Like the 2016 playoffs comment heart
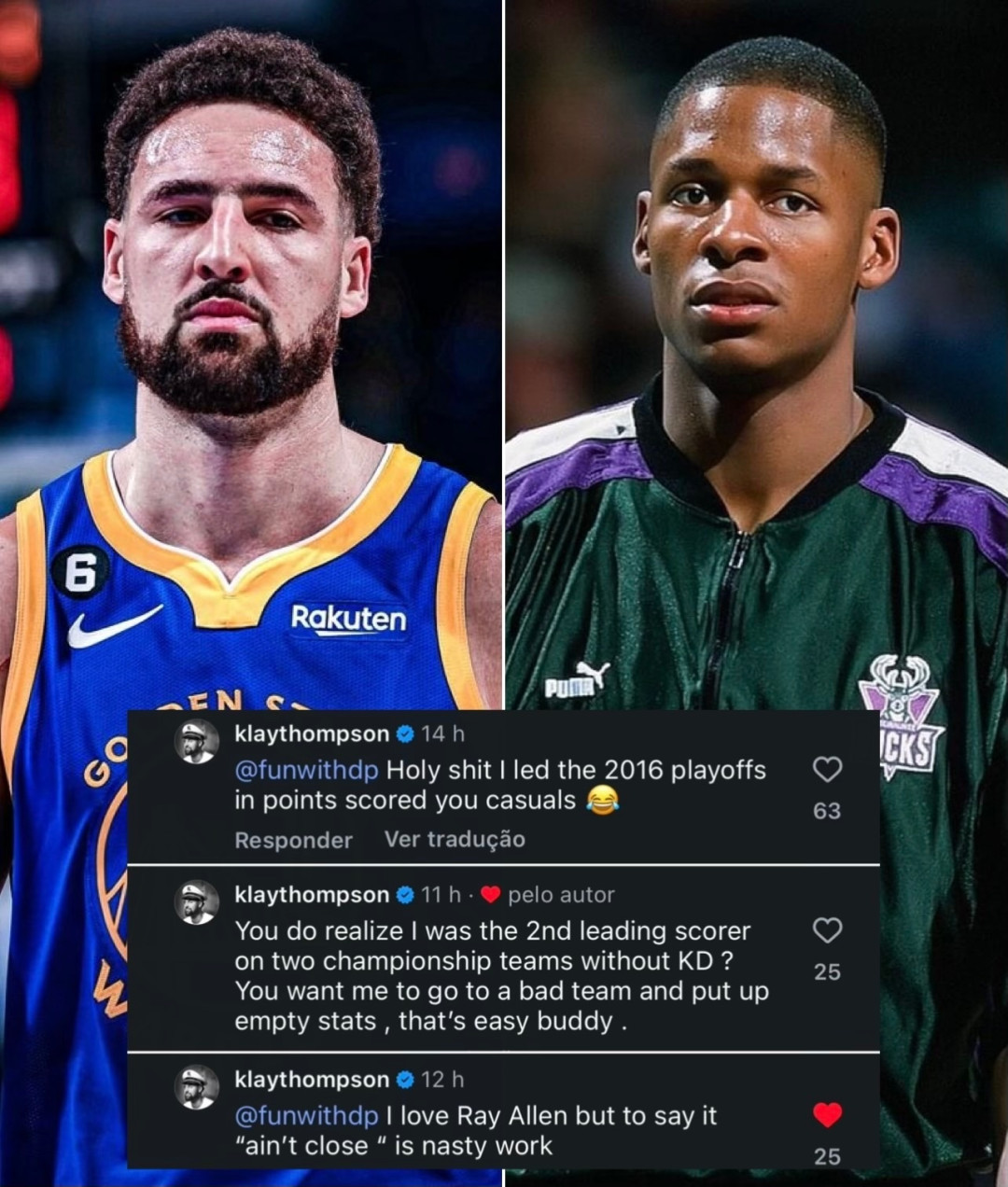Screen dimensions: 1008x1187 click(827, 770)
